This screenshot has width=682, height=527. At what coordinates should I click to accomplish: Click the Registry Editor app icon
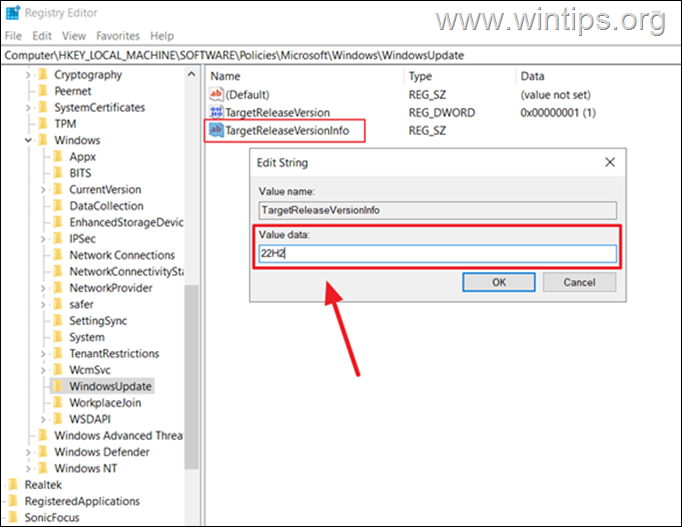pos(13,13)
